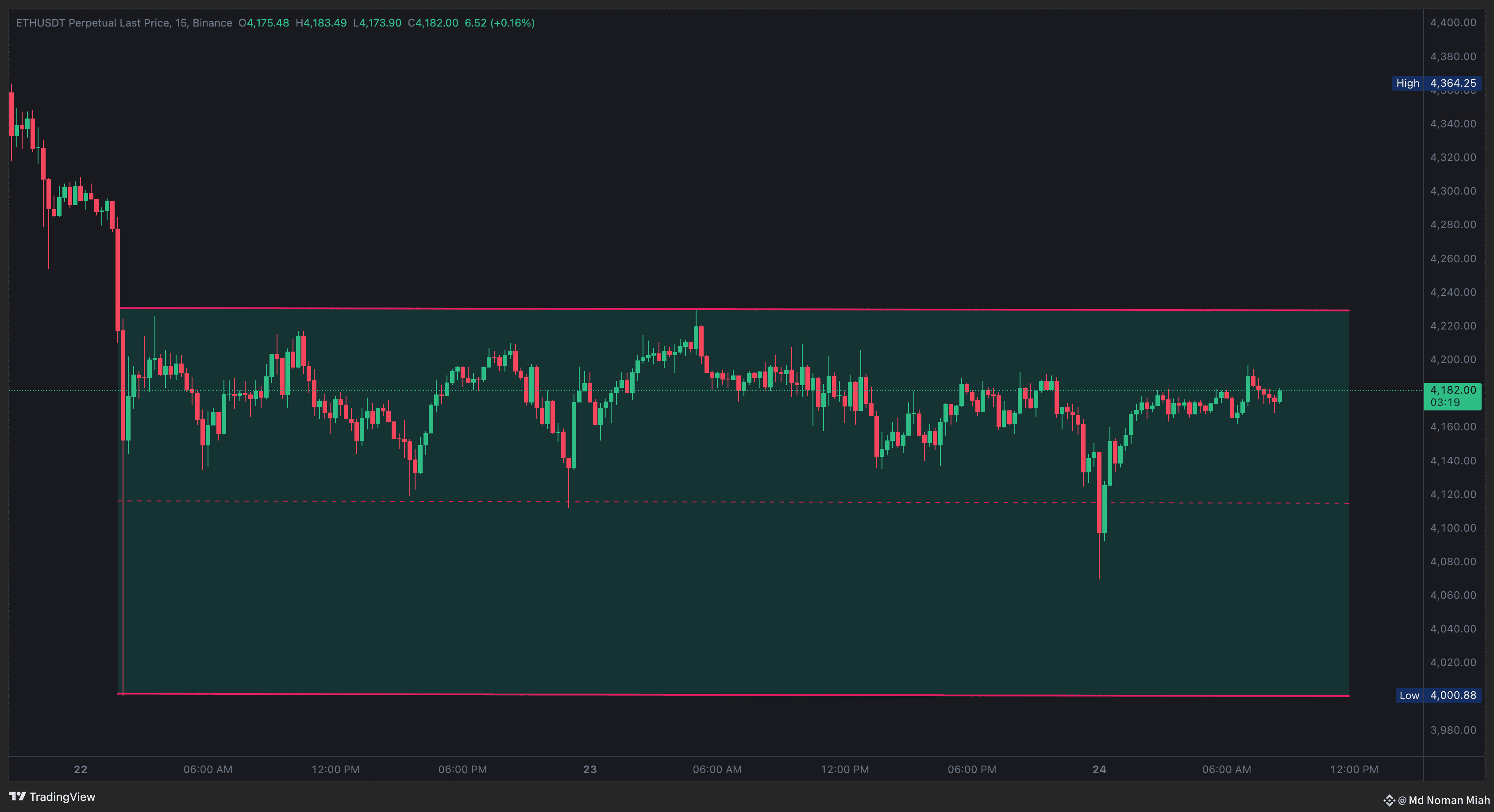Click the 4,060.00 price scale label
The image size is (1494, 812).
[x=1453, y=595]
